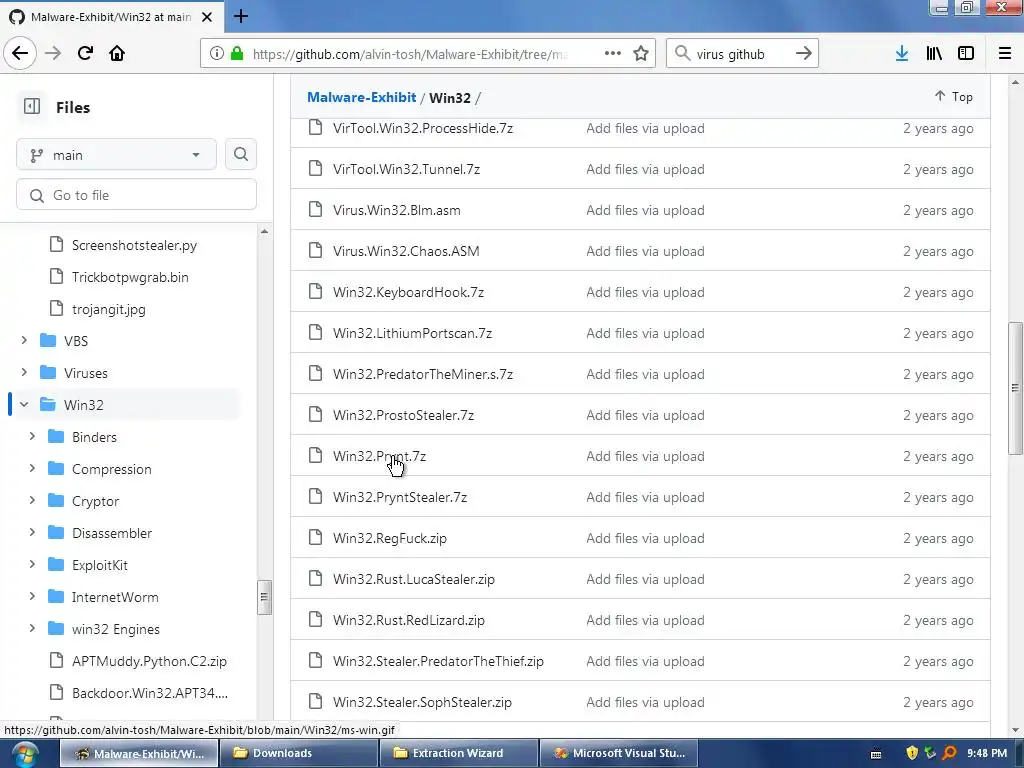Screen dimensions: 1024x768
Task: Open Win32.ProstoStealer.7z file
Action: click(x=403, y=415)
